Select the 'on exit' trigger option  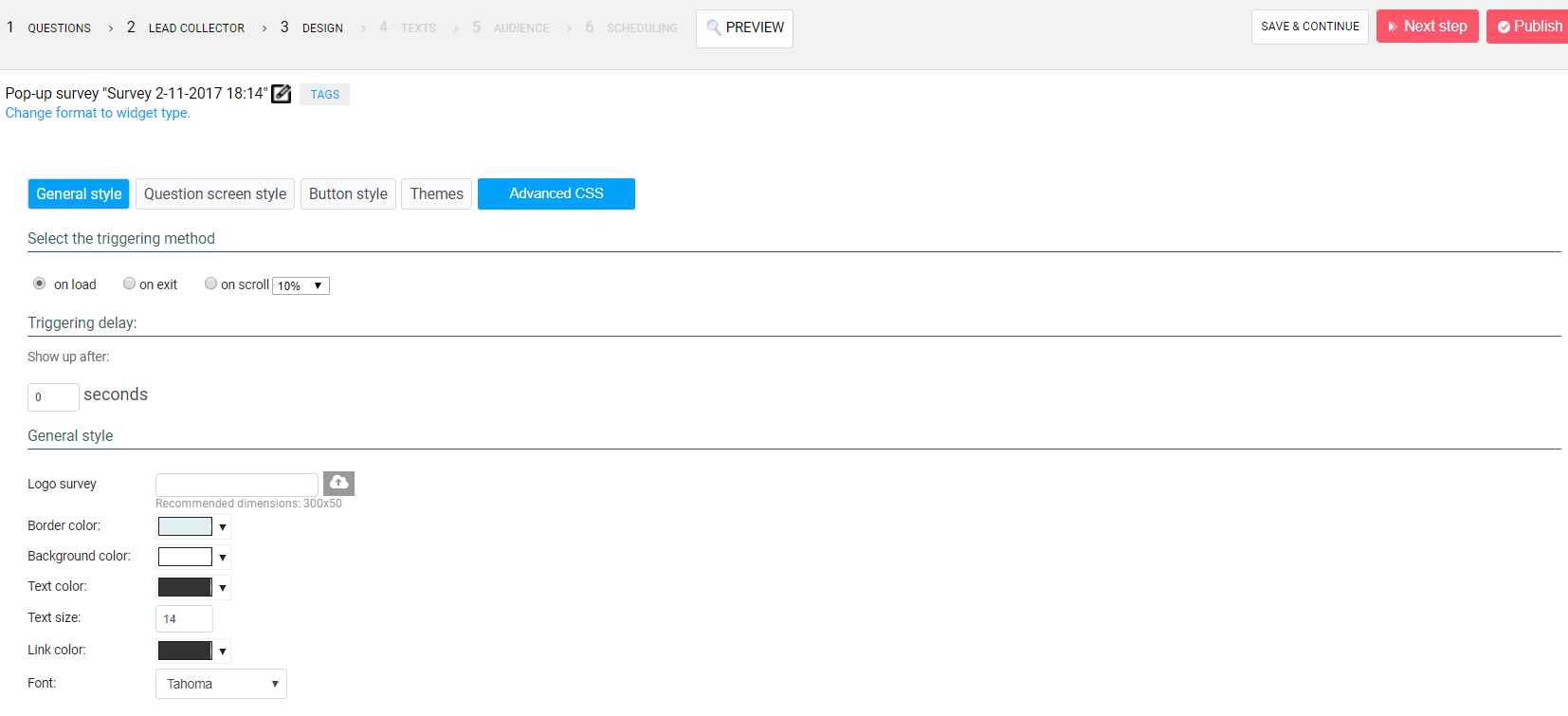click(130, 284)
